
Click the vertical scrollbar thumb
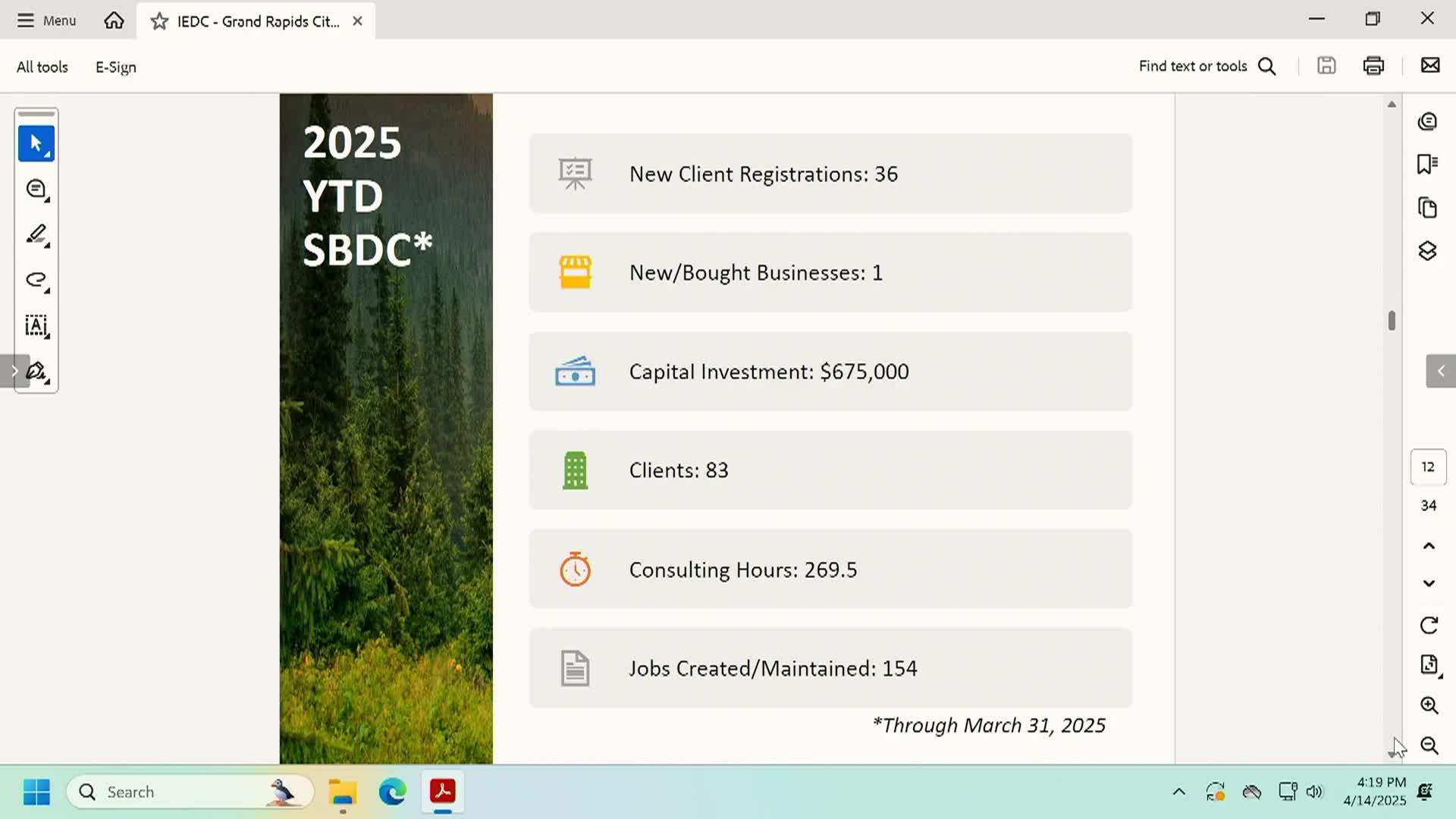pyautogui.click(x=1392, y=321)
